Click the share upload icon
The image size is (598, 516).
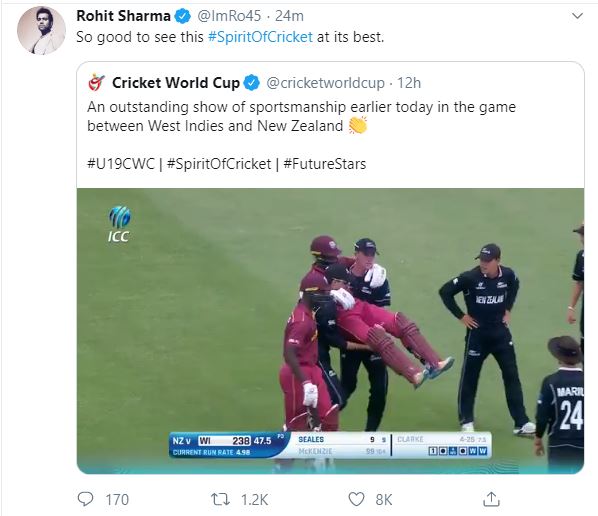coord(491,499)
